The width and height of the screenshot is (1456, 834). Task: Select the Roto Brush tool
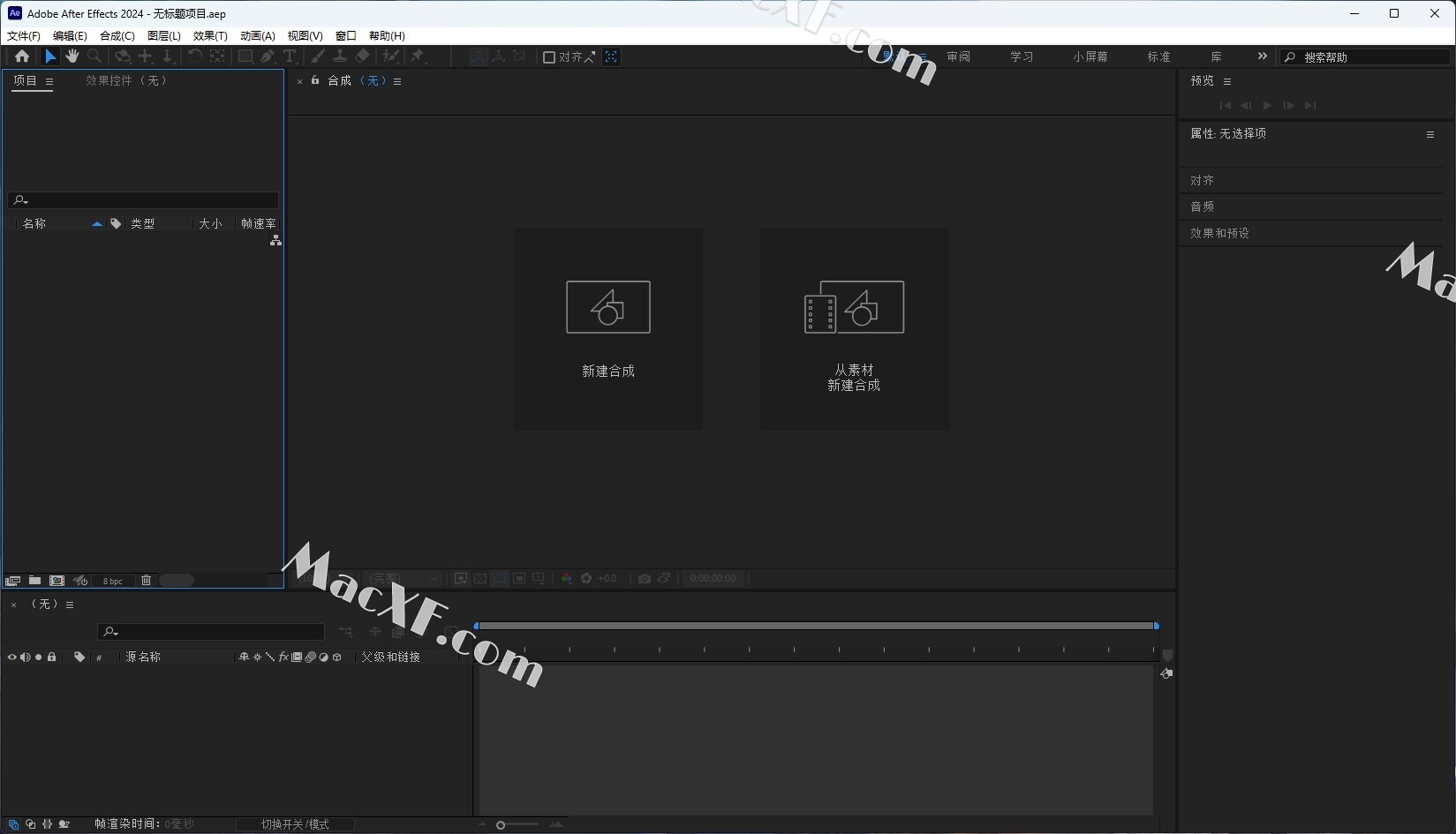tap(390, 56)
